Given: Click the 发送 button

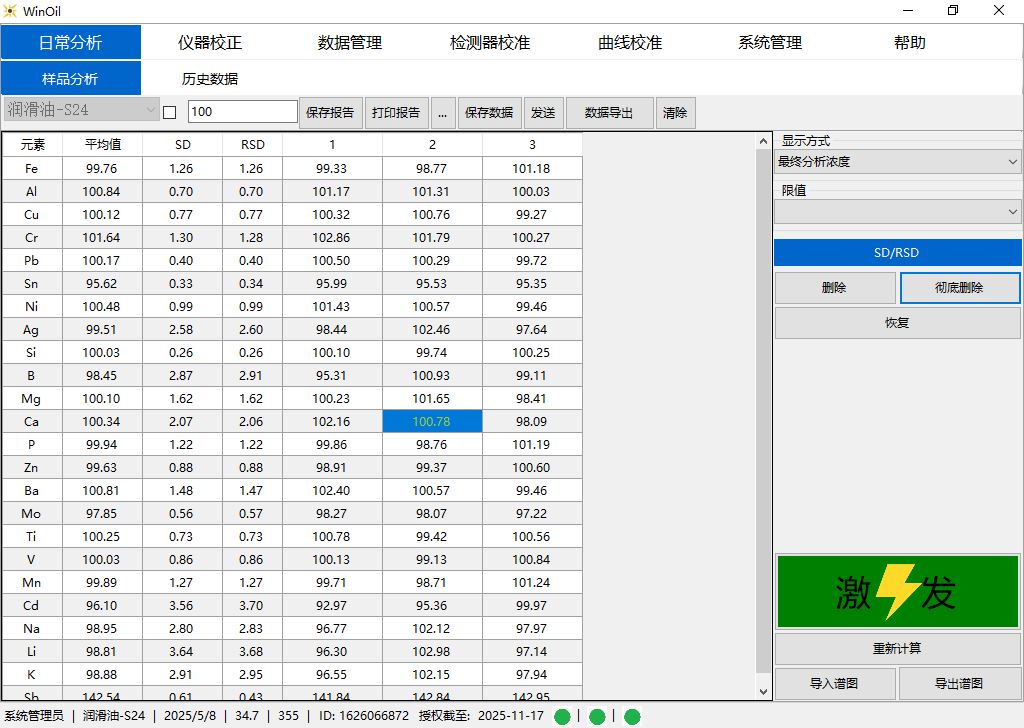Looking at the screenshot, I should click(543, 112).
